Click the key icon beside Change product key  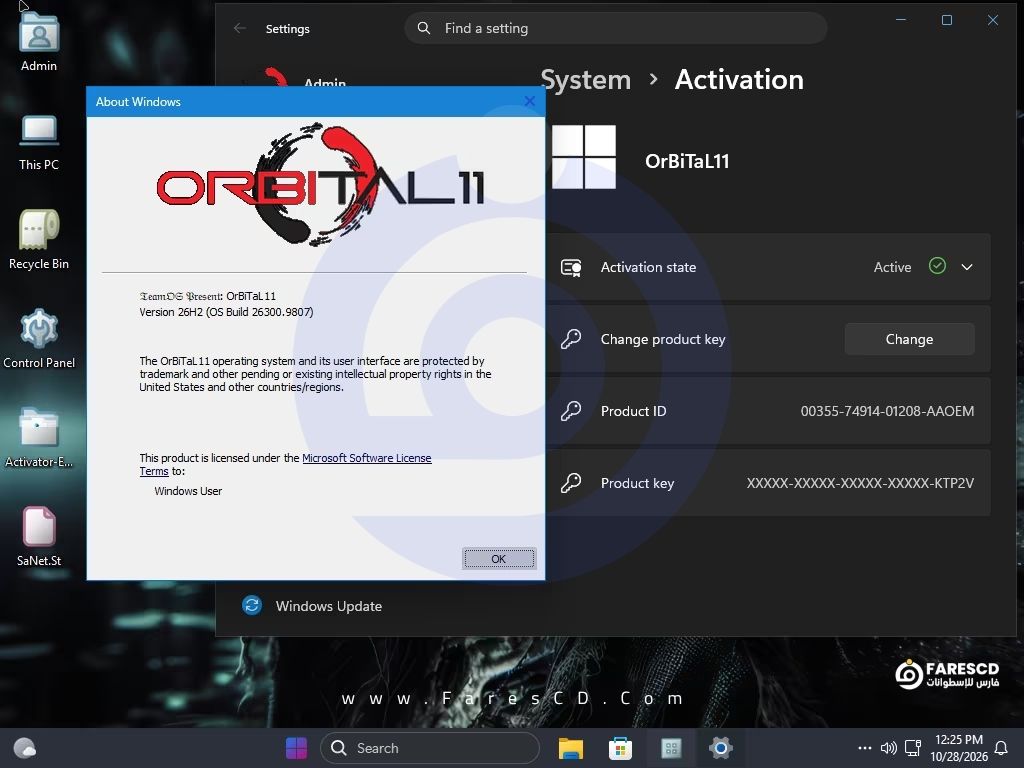tap(571, 339)
